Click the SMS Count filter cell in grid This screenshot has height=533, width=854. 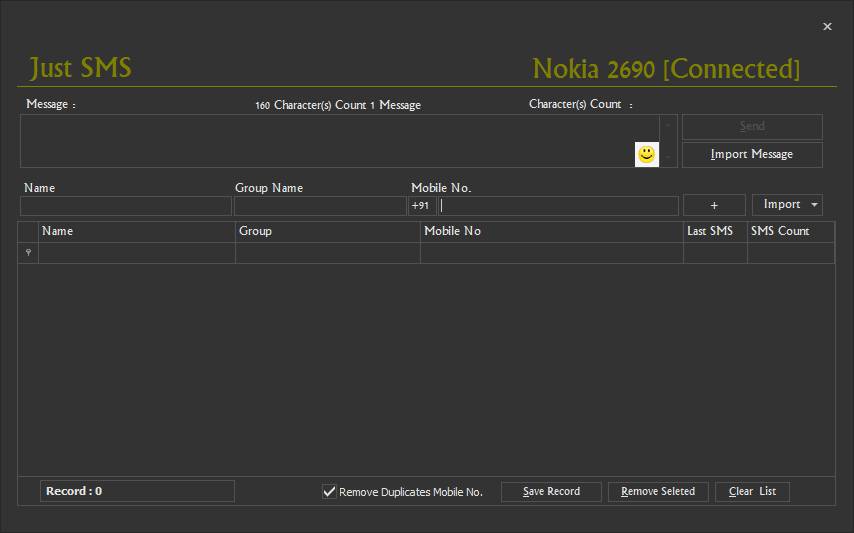pyautogui.click(x=791, y=253)
